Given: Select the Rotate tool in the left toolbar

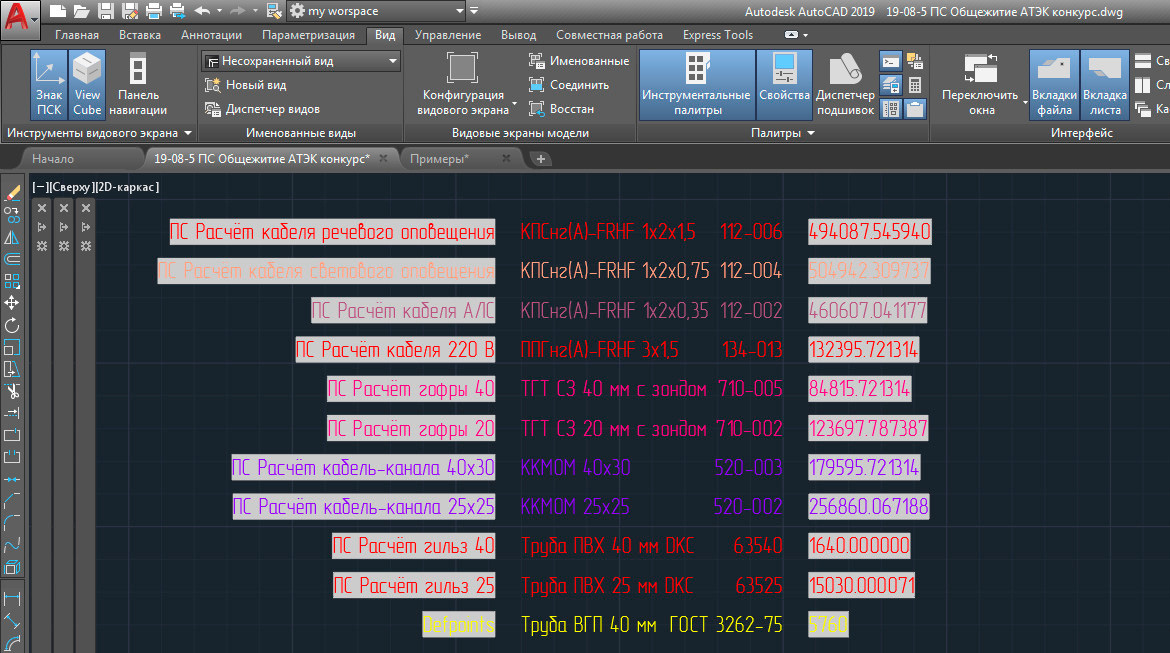Looking at the screenshot, I should pos(12,325).
